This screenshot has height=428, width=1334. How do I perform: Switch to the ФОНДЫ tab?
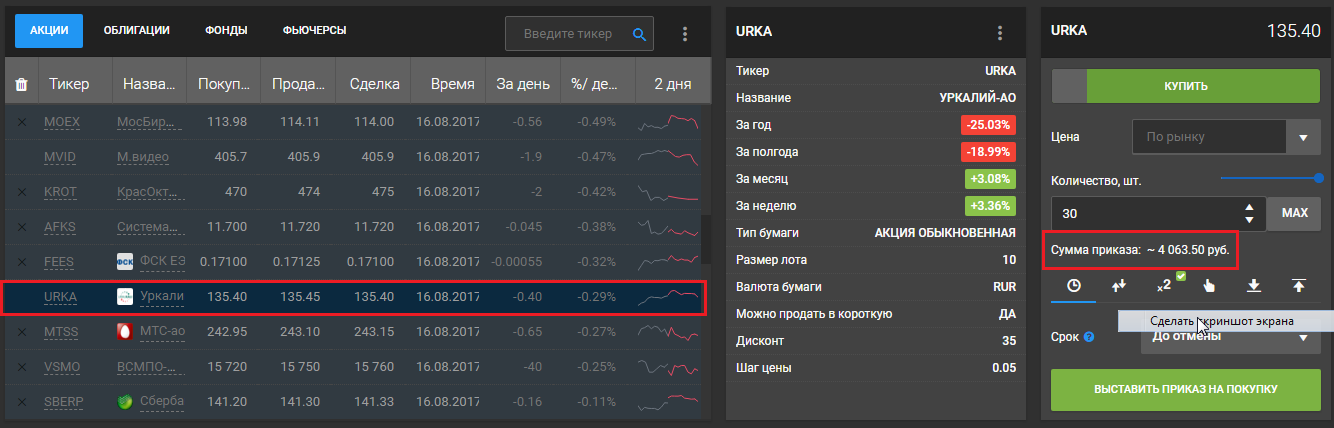tap(227, 31)
